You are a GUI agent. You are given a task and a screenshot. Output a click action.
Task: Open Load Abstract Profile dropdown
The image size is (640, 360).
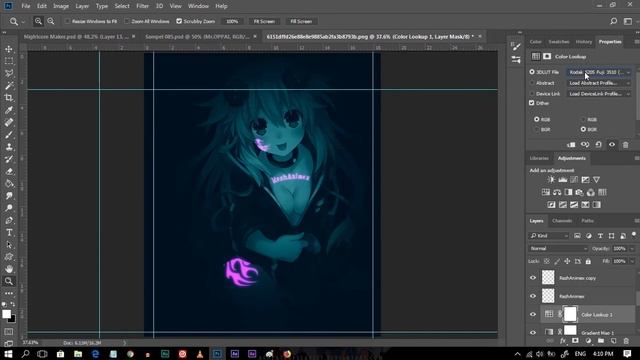coord(599,83)
